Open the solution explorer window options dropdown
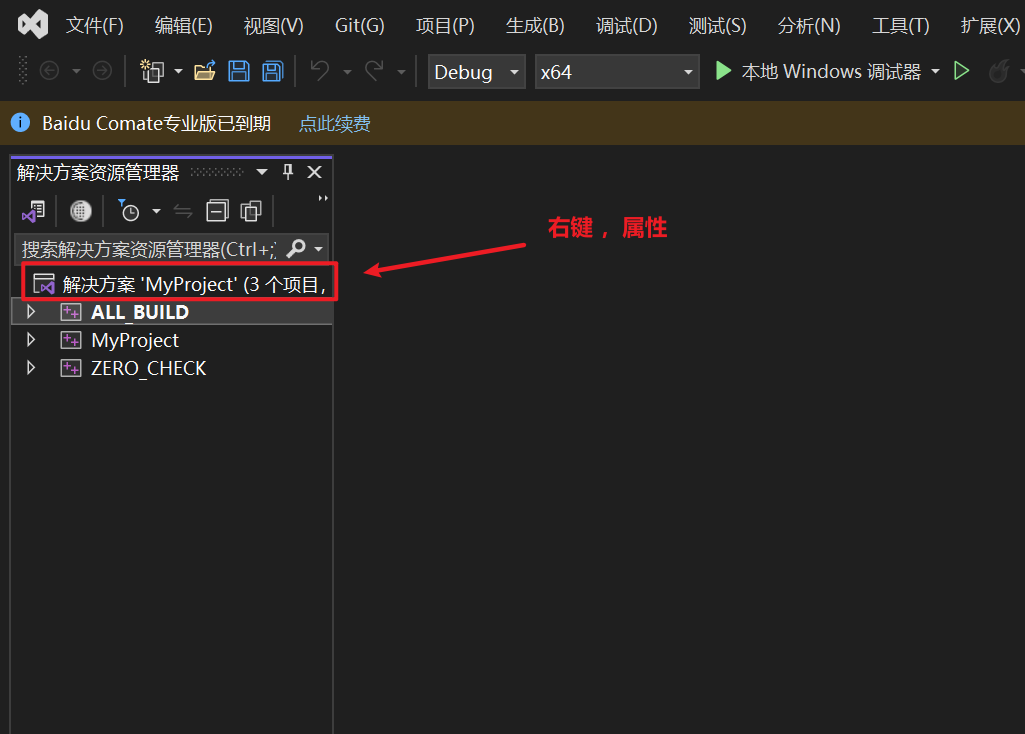This screenshot has height=734, width=1025. coord(261,173)
